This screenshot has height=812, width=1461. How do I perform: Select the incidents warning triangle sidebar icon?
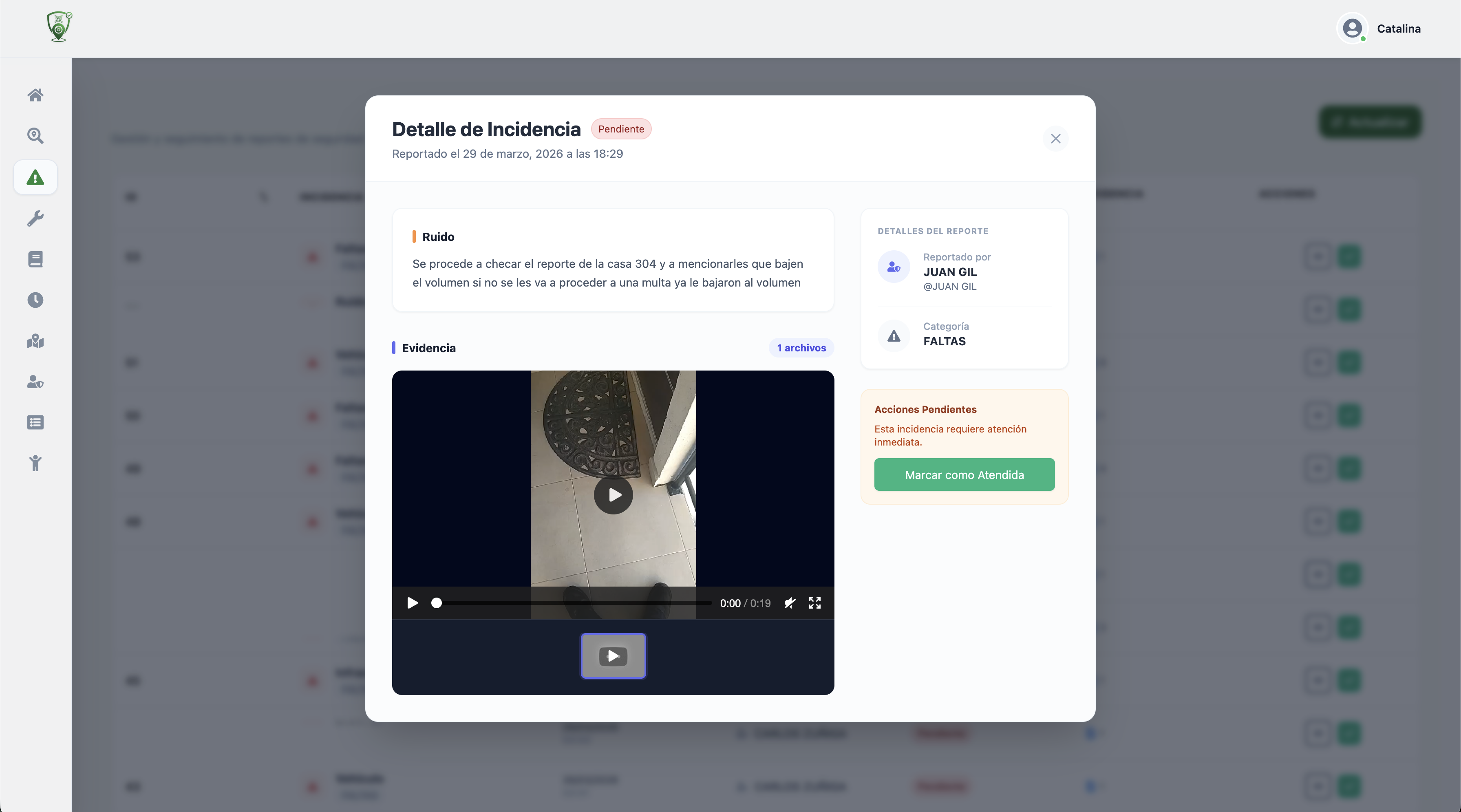35,177
